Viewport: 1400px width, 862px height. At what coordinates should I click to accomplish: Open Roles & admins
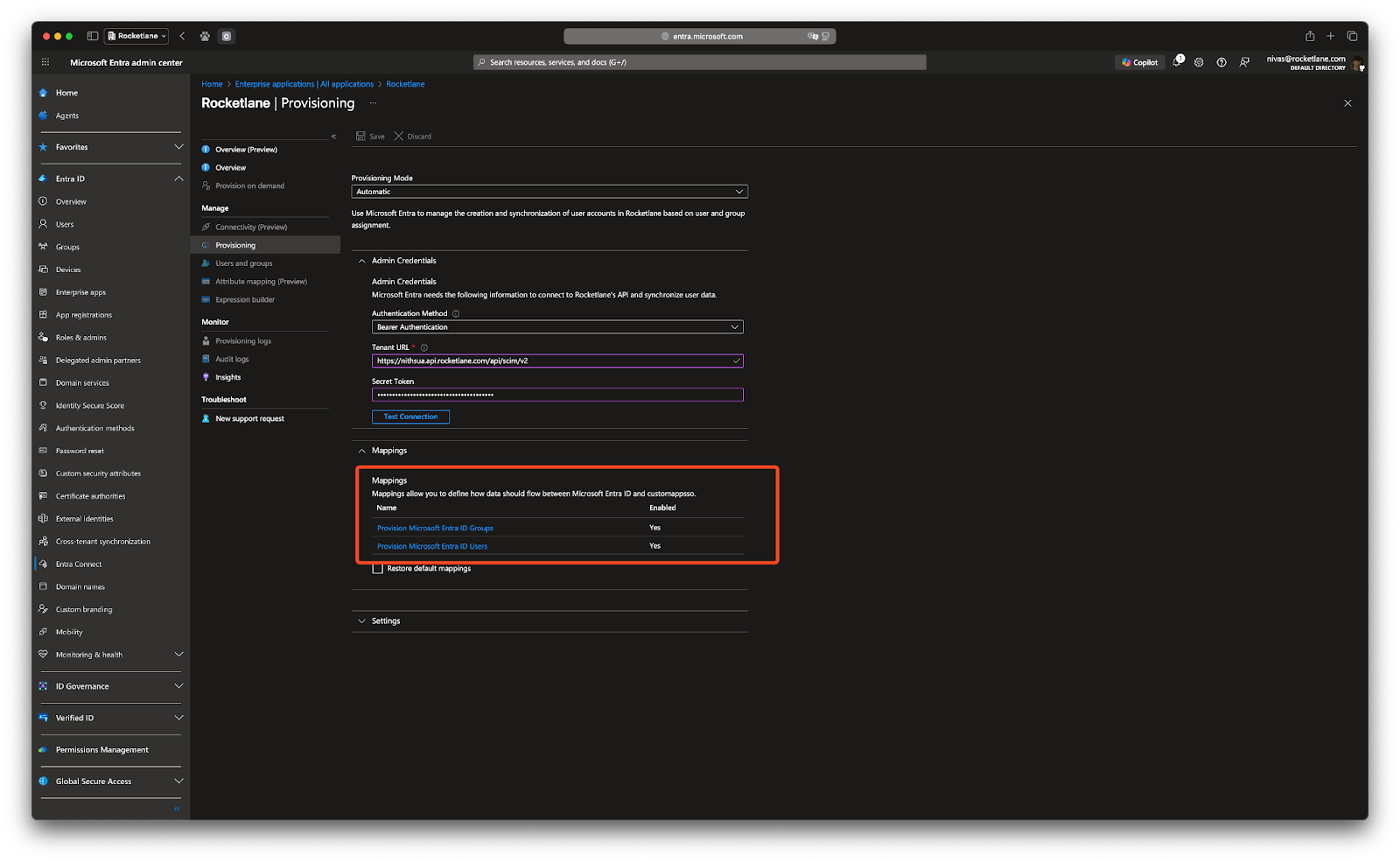coord(81,338)
